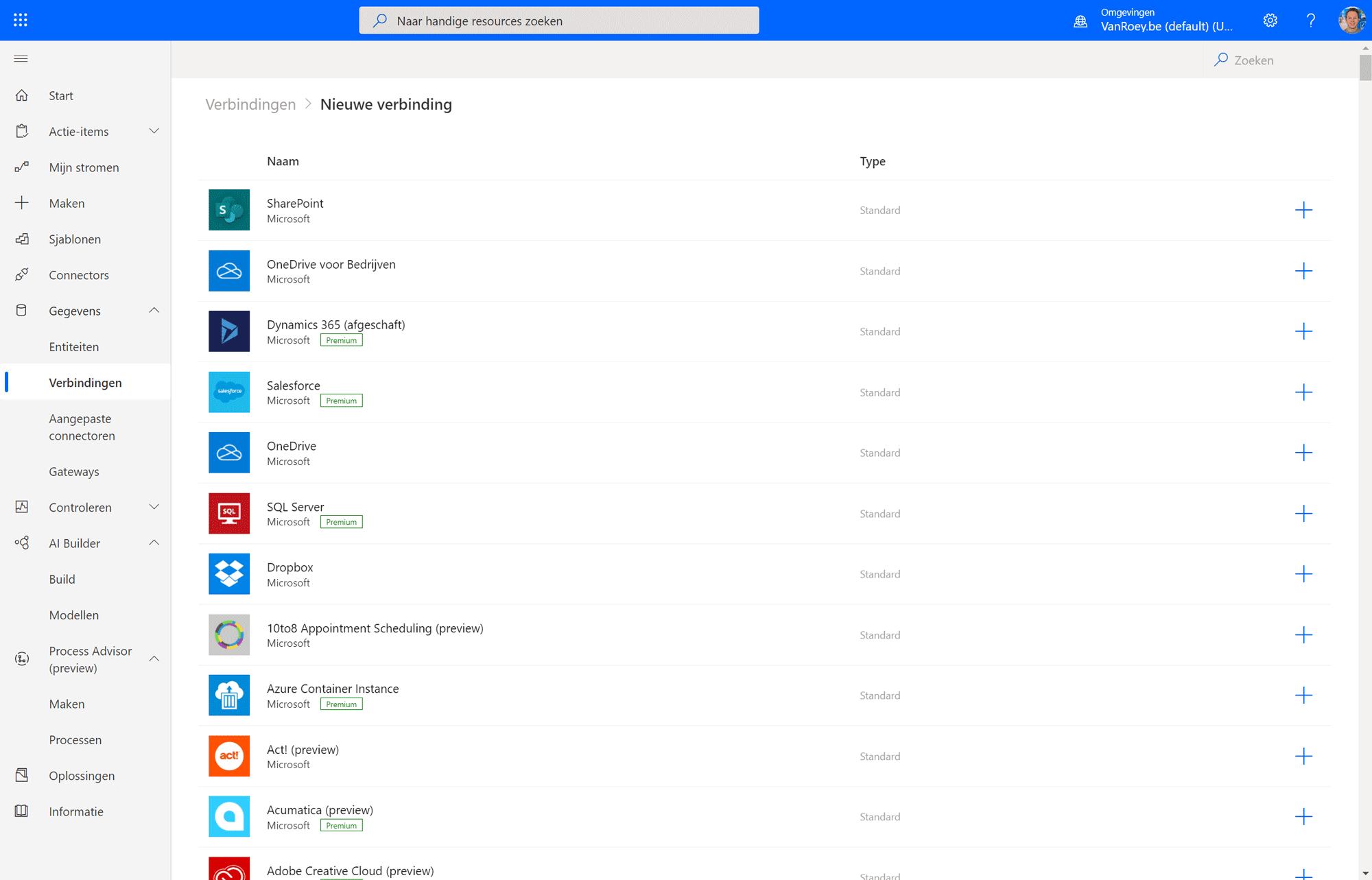Open the settings gear icon
Screen dimensions: 1372x880
[x=1270, y=21]
